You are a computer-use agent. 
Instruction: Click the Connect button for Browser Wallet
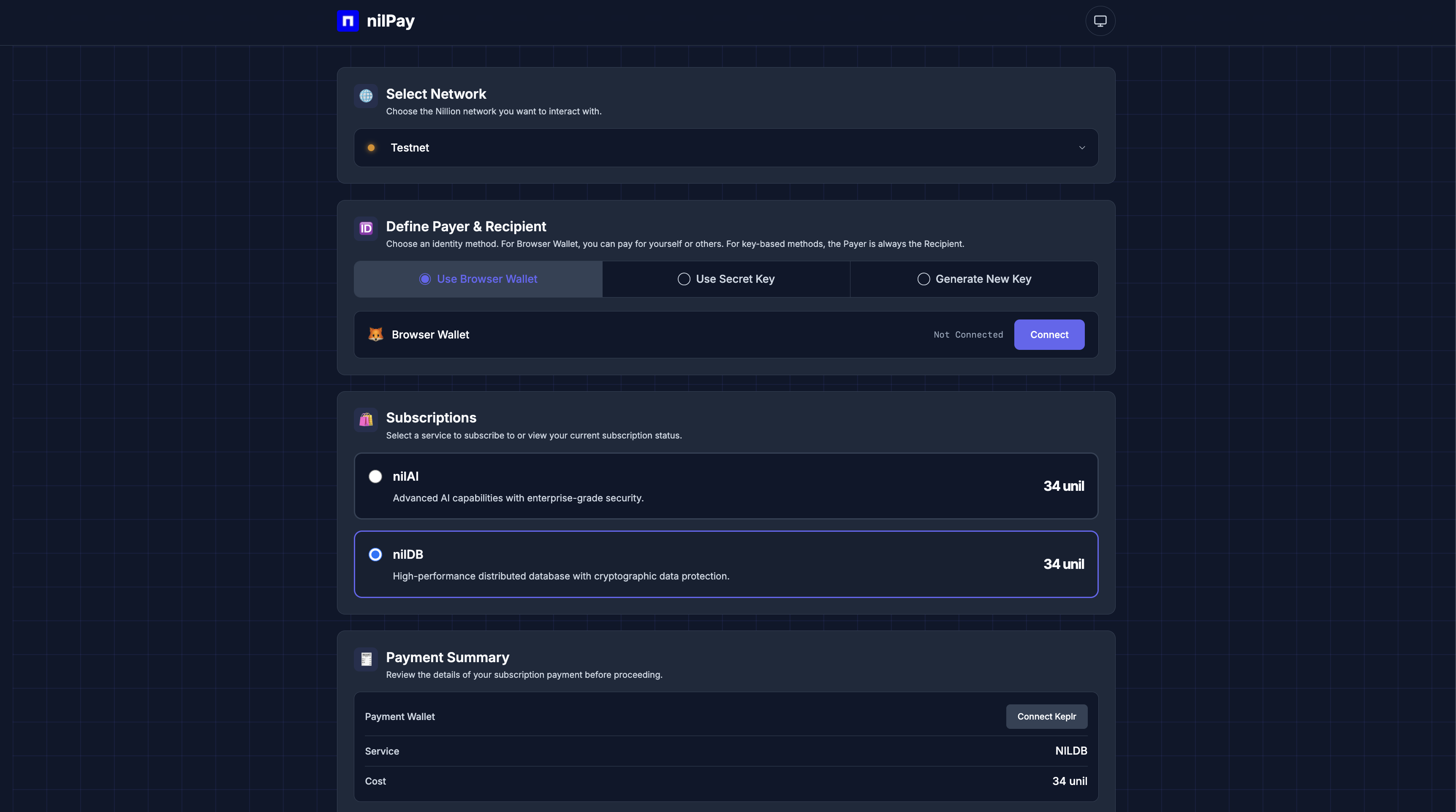click(x=1049, y=335)
